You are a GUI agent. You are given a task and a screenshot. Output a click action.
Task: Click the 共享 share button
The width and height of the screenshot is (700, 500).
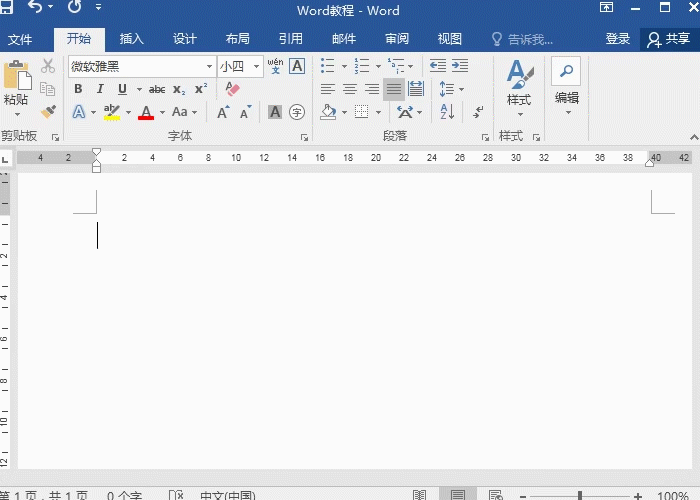669,39
